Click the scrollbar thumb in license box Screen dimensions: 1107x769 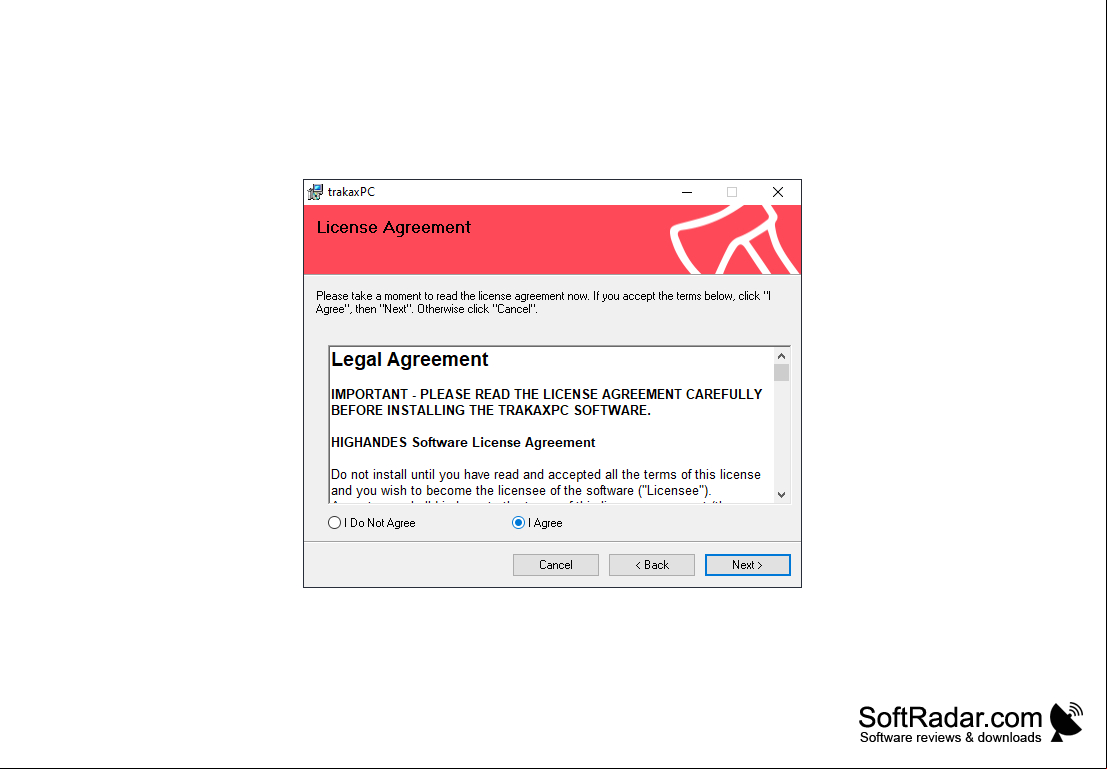pos(782,373)
